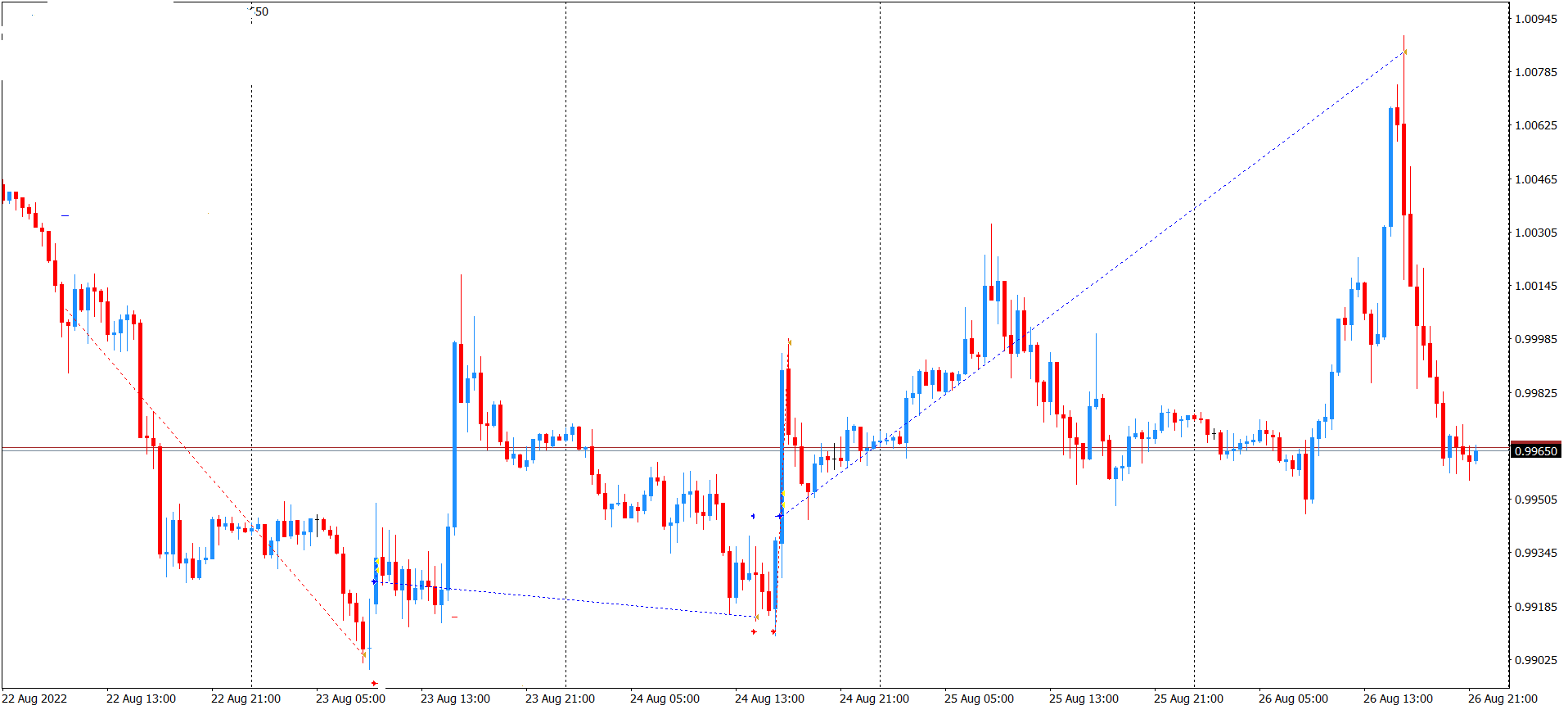Pick the 0.99025 price scale value
The width and height of the screenshot is (1568, 710).
pyautogui.click(x=1536, y=660)
